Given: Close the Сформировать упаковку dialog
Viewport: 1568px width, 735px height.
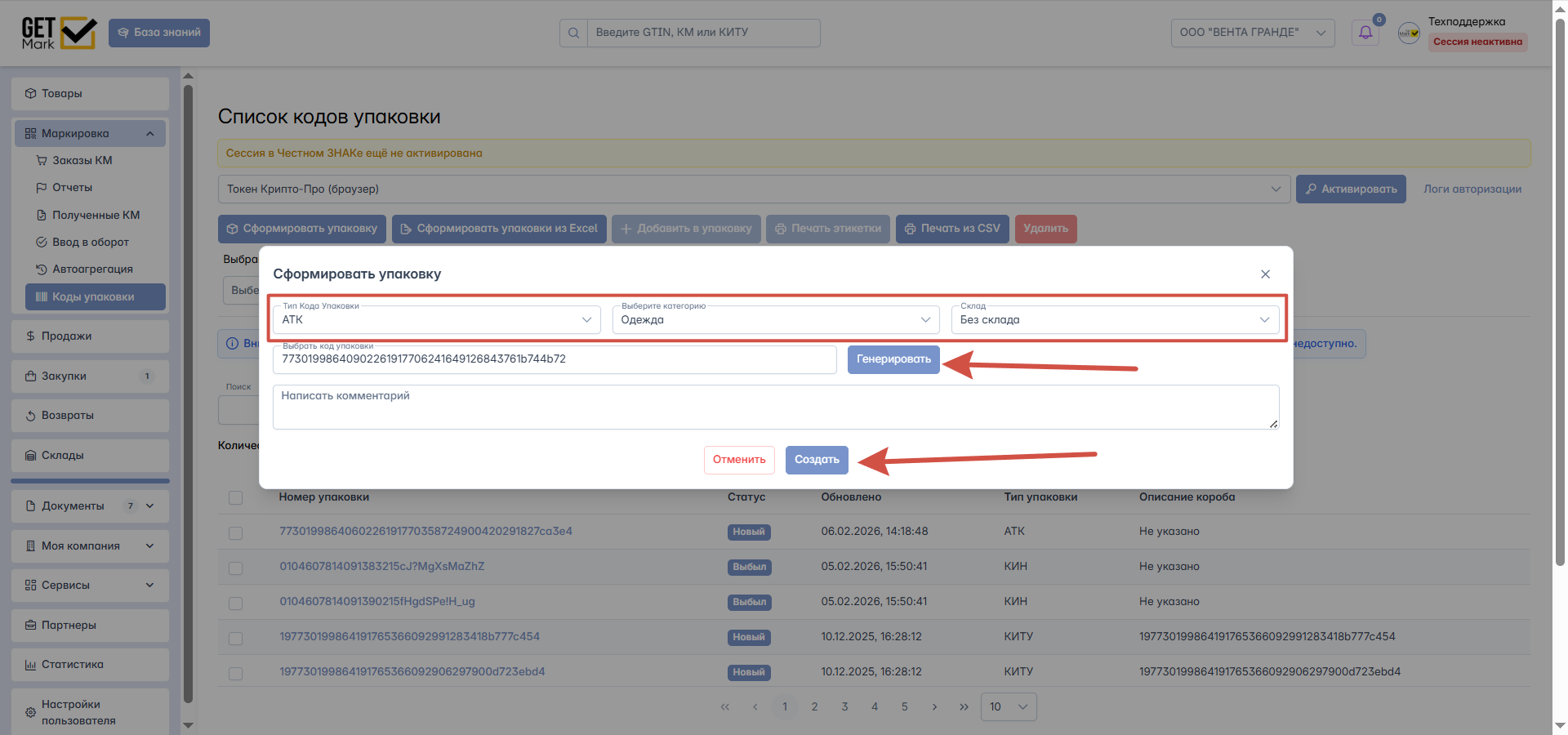Looking at the screenshot, I should tap(1265, 274).
